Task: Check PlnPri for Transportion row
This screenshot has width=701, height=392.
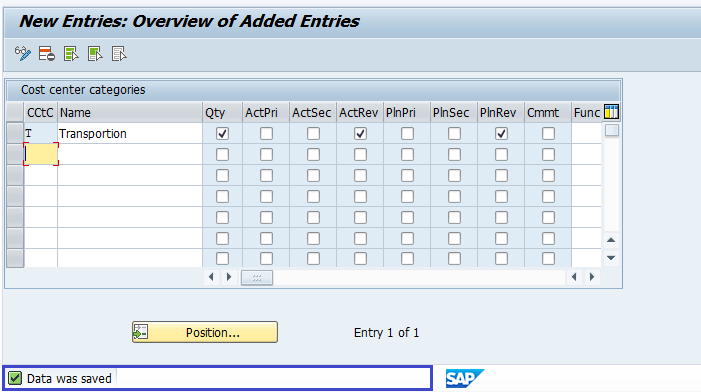Action: pos(407,134)
